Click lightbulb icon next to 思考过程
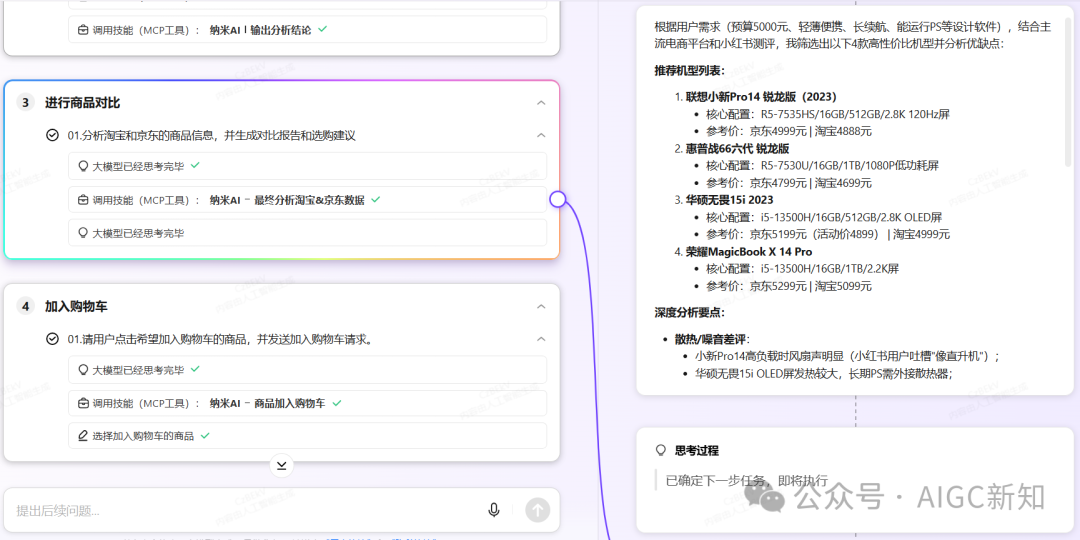The height and width of the screenshot is (540, 1080). (x=661, y=450)
